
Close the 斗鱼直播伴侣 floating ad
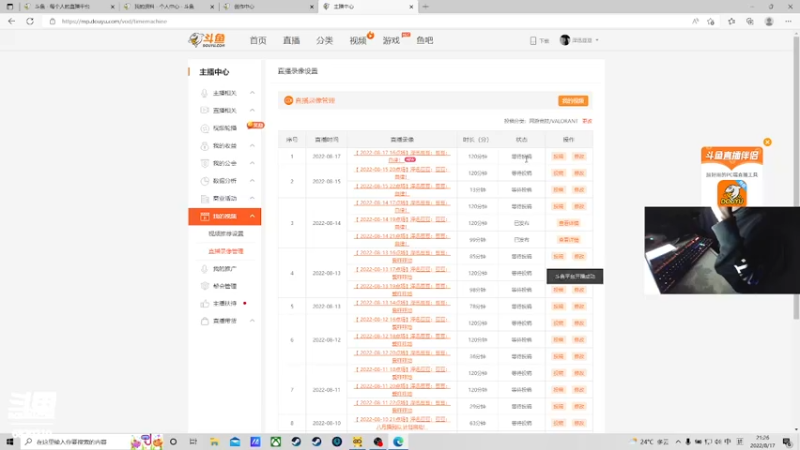(x=767, y=142)
